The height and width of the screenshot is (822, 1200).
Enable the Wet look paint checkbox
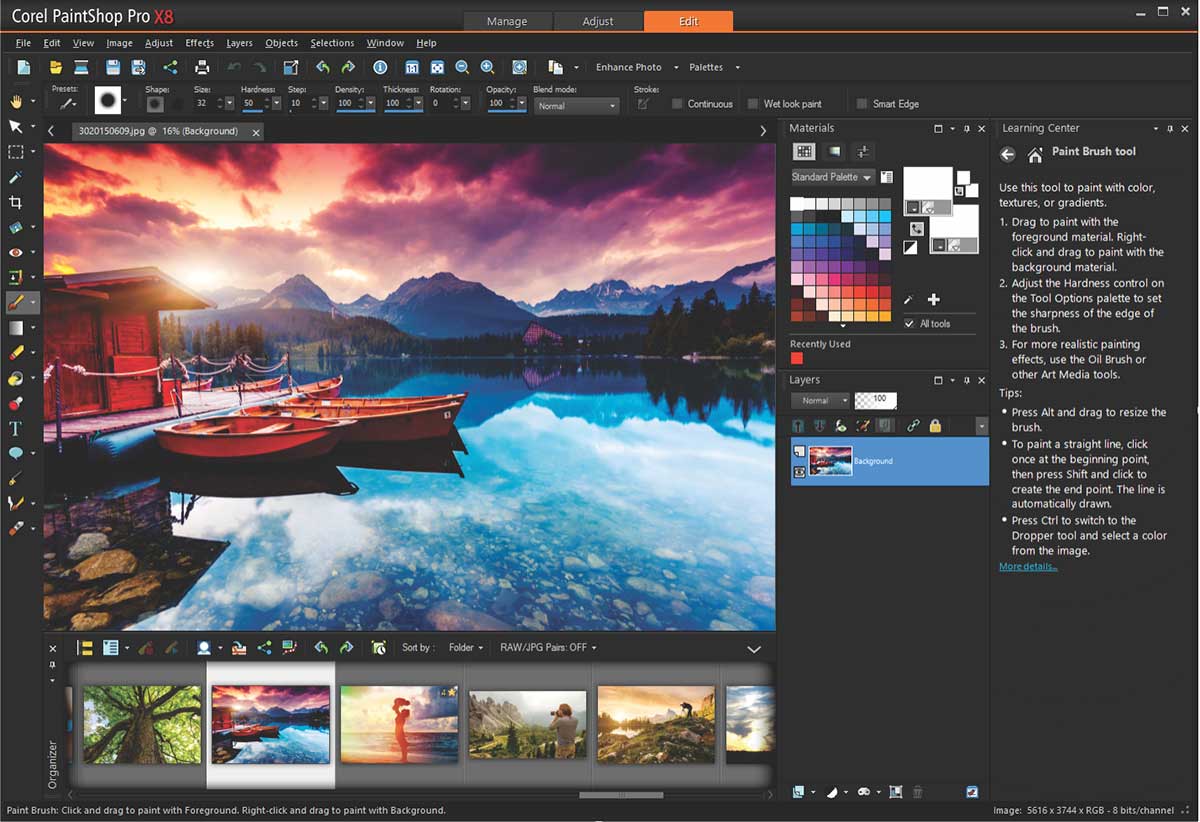(x=752, y=104)
